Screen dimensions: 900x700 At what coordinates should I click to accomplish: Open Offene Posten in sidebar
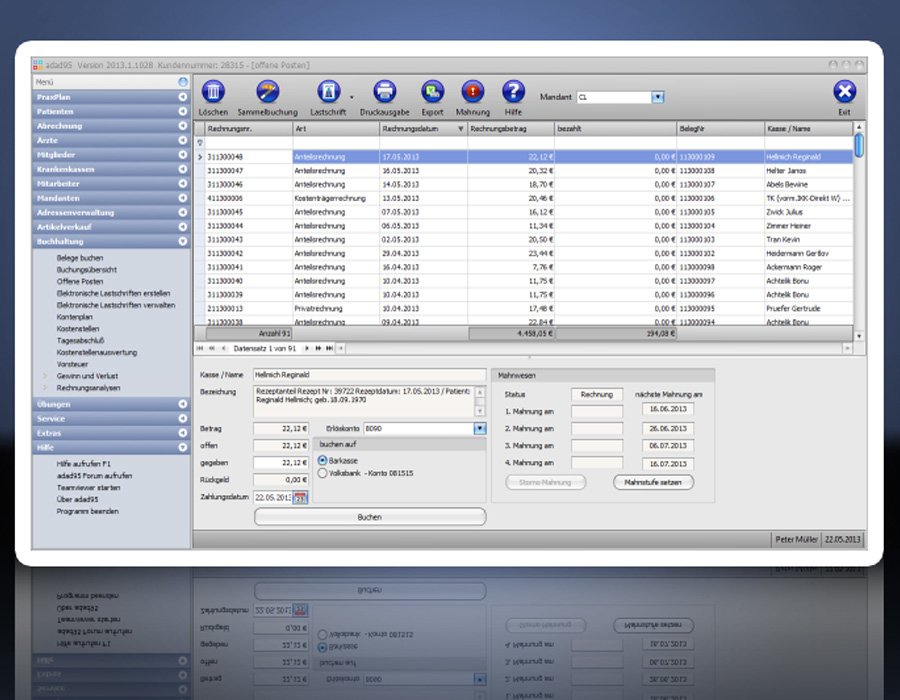(79, 281)
